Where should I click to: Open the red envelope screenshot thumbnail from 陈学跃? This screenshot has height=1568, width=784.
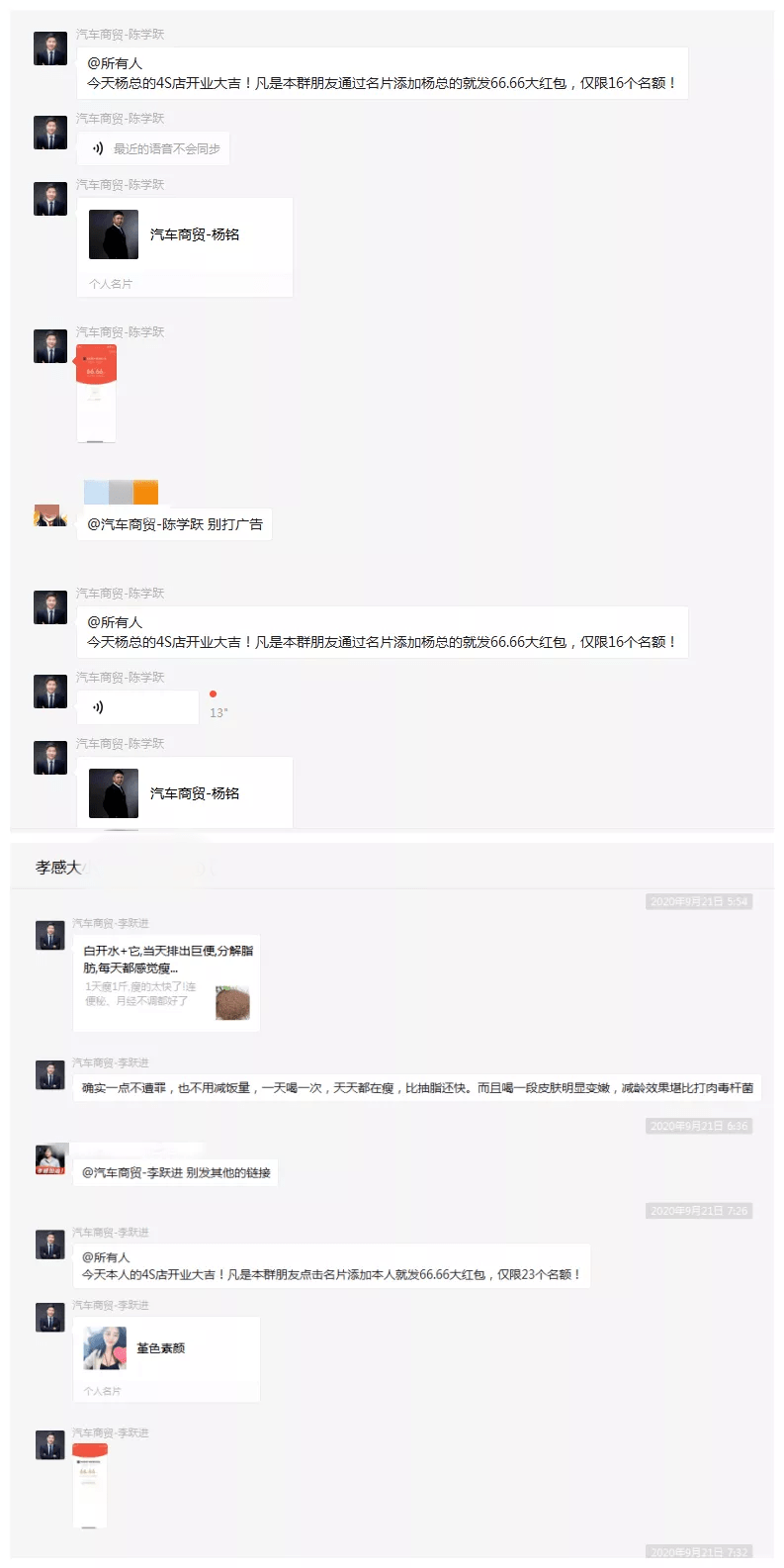click(x=97, y=393)
